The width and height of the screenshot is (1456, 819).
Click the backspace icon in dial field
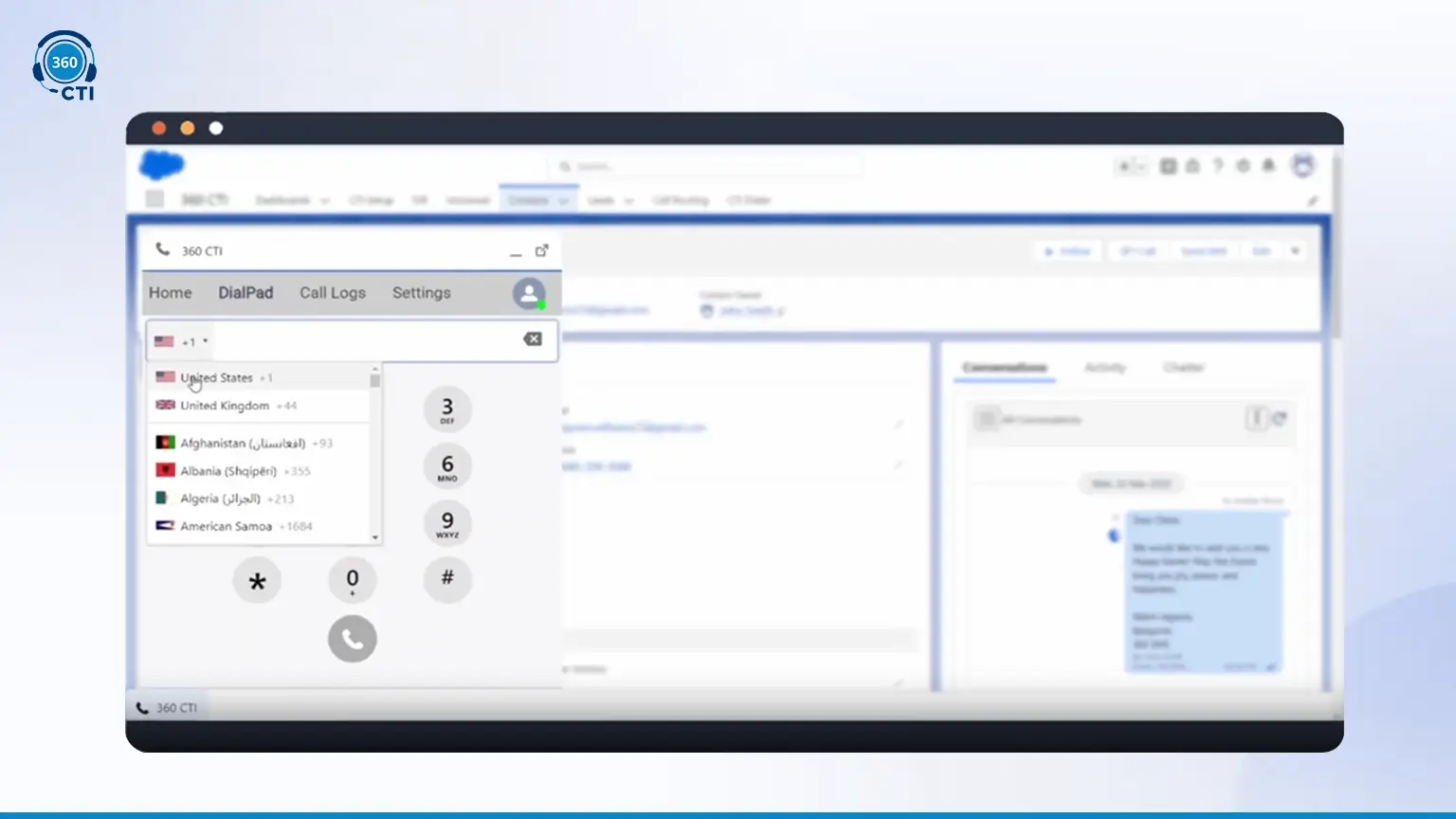(533, 339)
